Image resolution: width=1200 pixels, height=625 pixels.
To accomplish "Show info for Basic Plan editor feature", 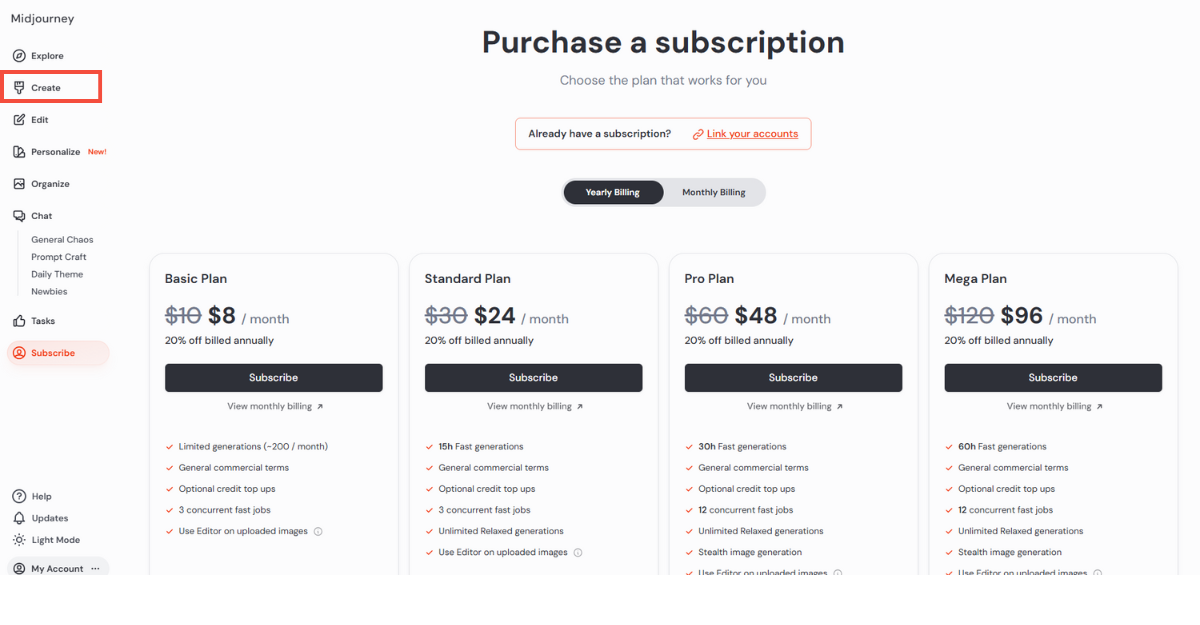I will point(318,532).
